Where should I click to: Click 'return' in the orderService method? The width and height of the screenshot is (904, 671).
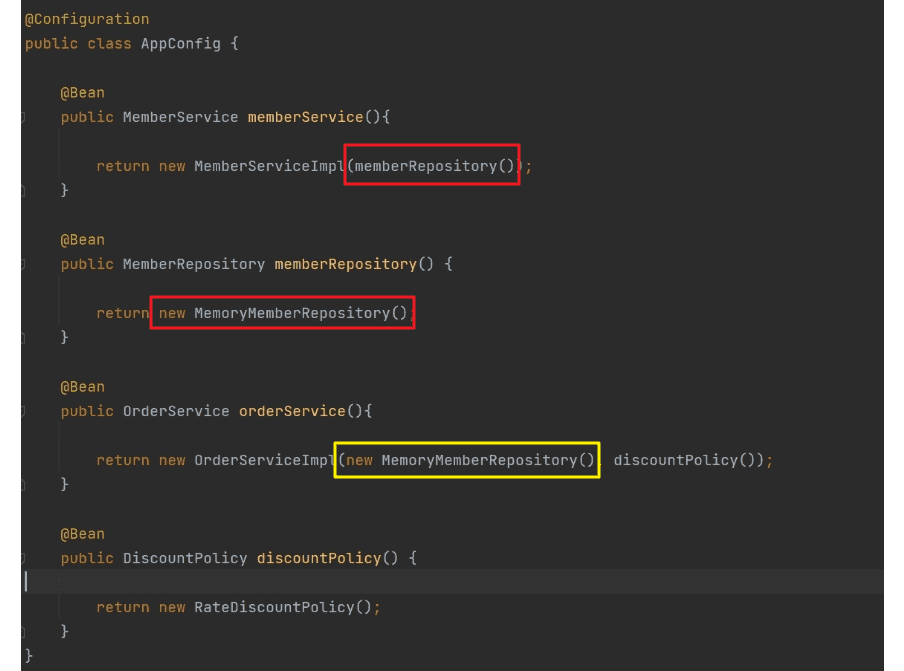pos(123,460)
